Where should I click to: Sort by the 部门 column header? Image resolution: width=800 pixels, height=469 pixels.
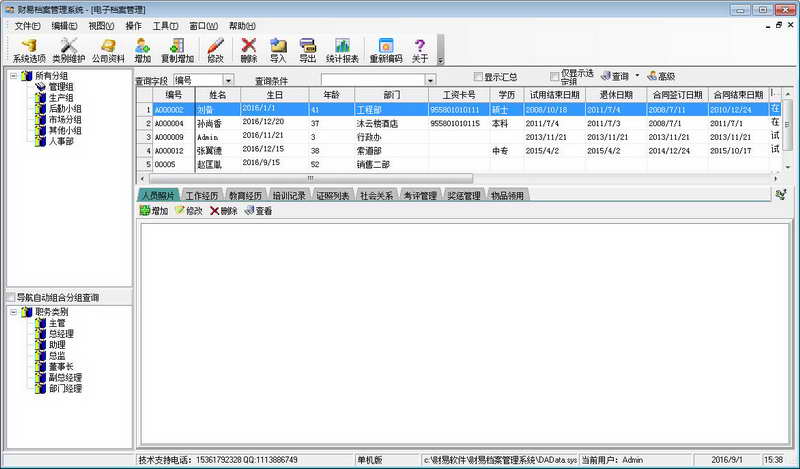(x=391, y=95)
